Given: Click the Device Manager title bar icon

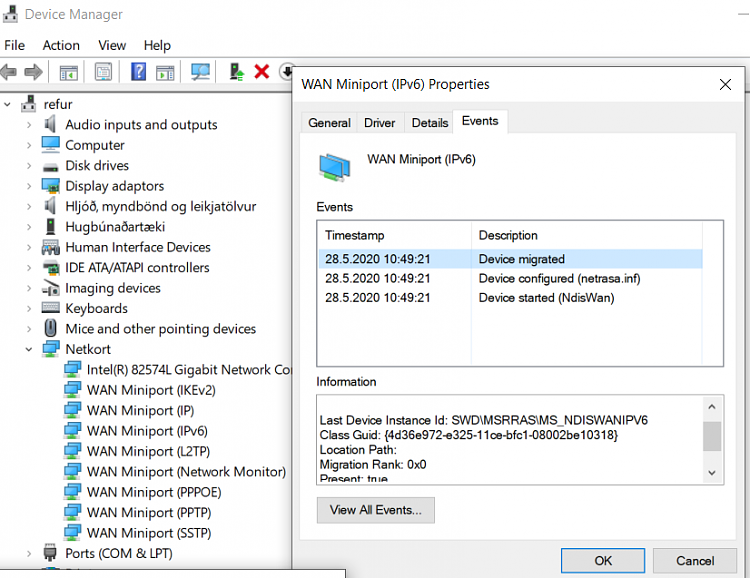Looking at the screenshot, I should pos(10,14).
